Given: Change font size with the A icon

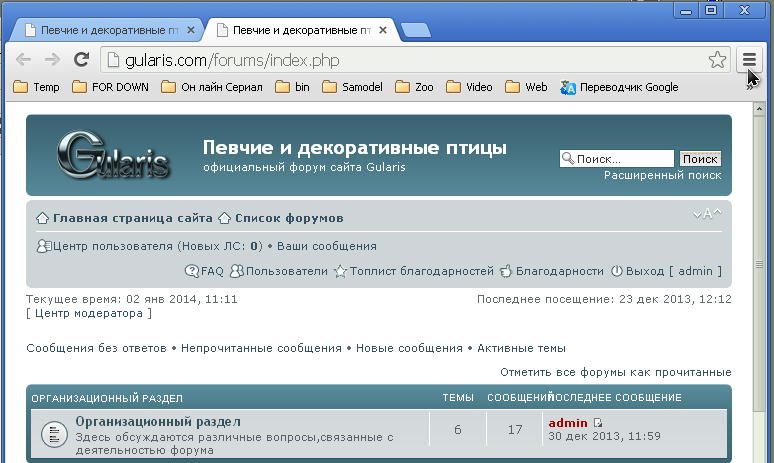Looking at the screenshot, I should coord(707,214).
